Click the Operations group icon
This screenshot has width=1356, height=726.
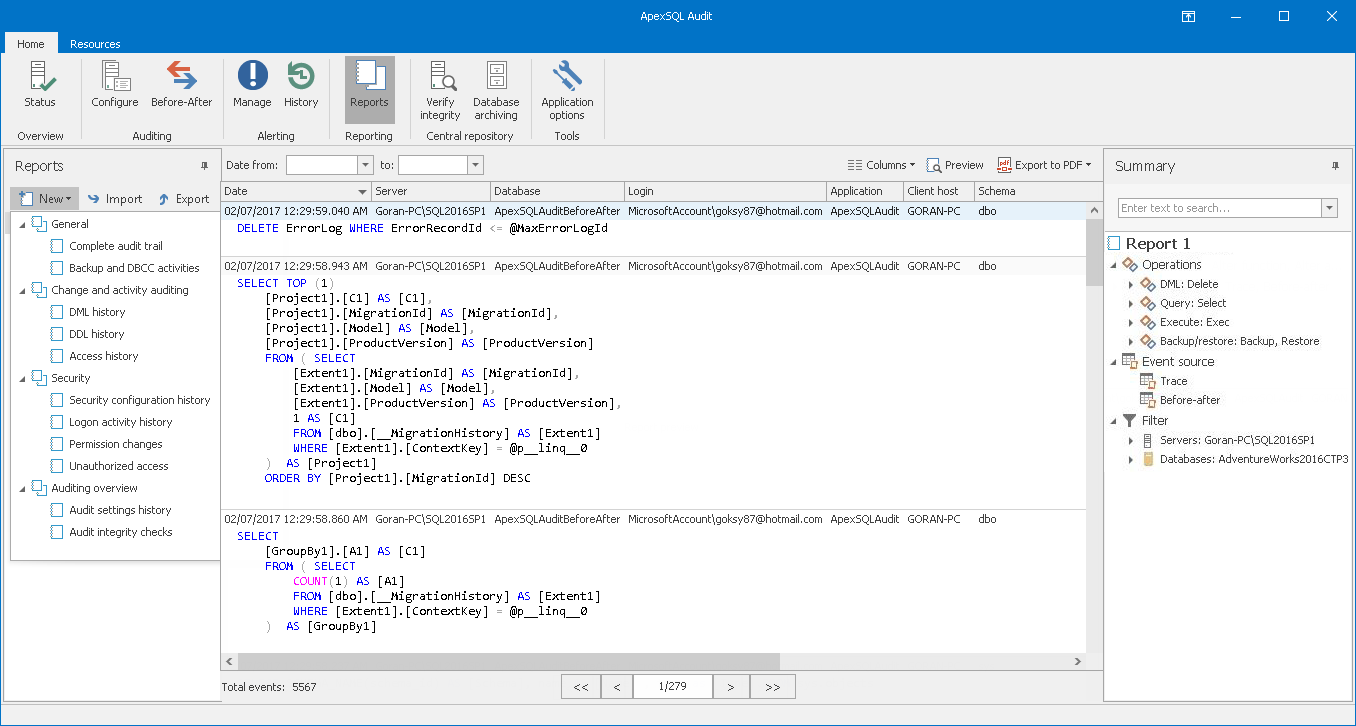click(x=1129, y=265)
